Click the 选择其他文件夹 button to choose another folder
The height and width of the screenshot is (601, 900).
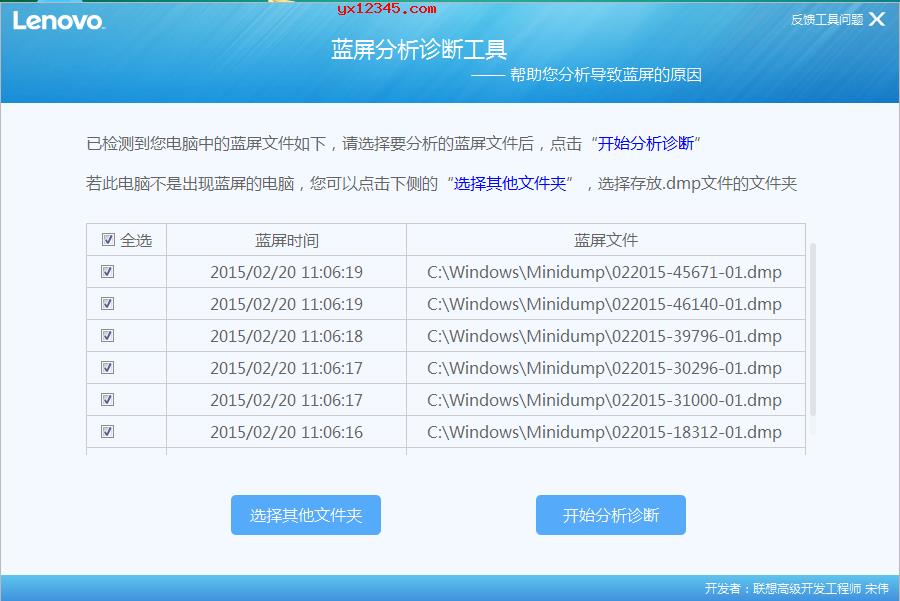pyautogui.click(x=305, y=515)
